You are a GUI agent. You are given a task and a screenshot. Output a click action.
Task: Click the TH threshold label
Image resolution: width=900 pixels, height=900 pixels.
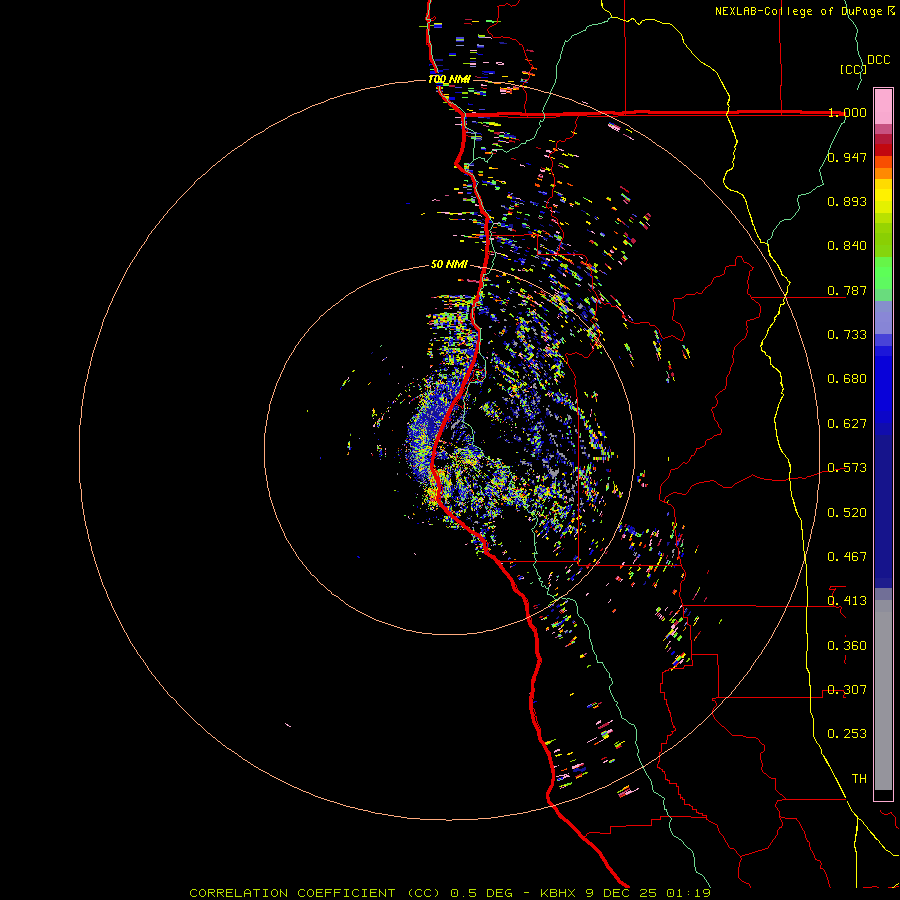tap(859, 779)
